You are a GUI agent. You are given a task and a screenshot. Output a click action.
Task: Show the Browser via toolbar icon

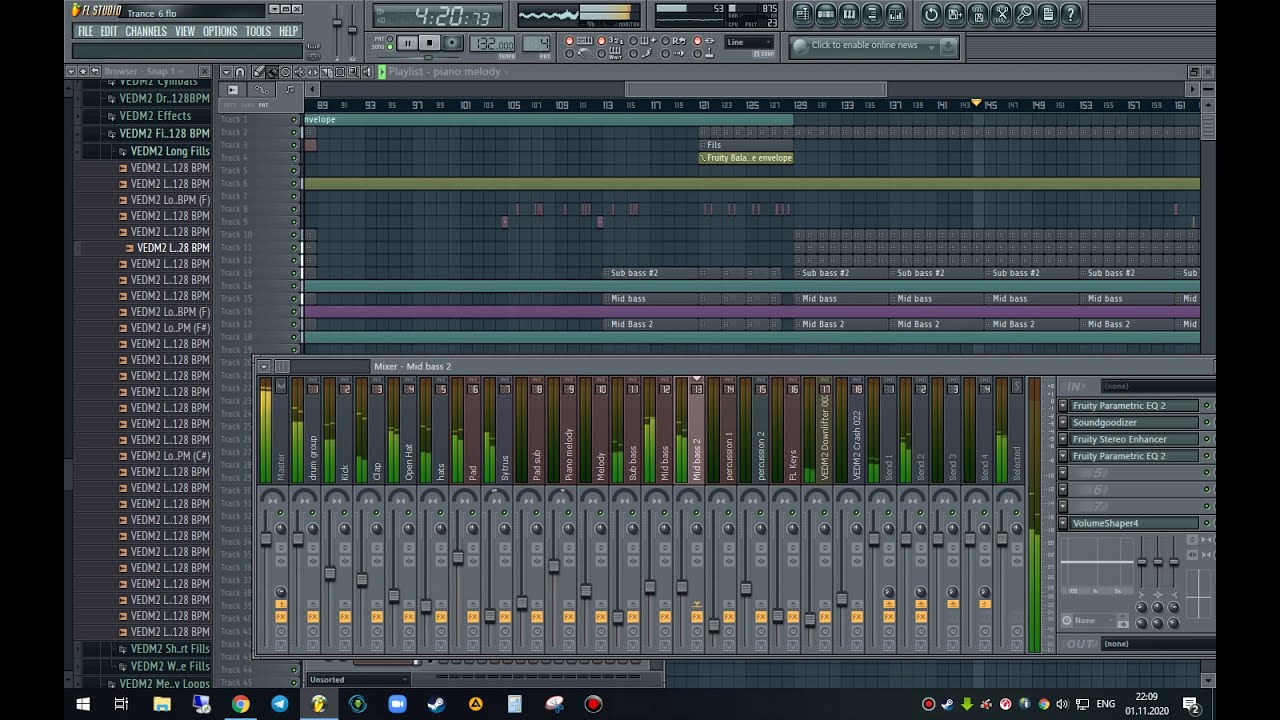tap(872, 14)
